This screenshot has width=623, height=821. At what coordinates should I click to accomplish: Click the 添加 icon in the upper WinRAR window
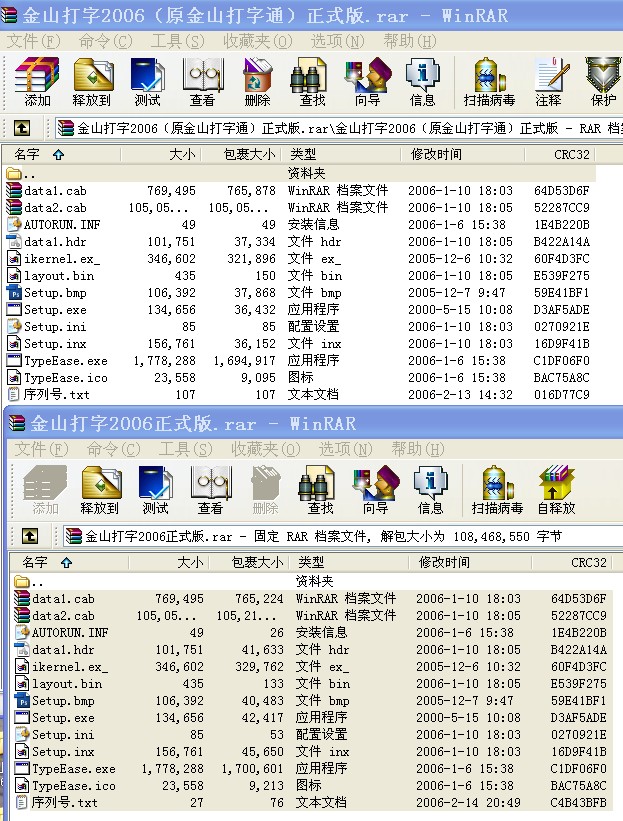coord(37,82)
